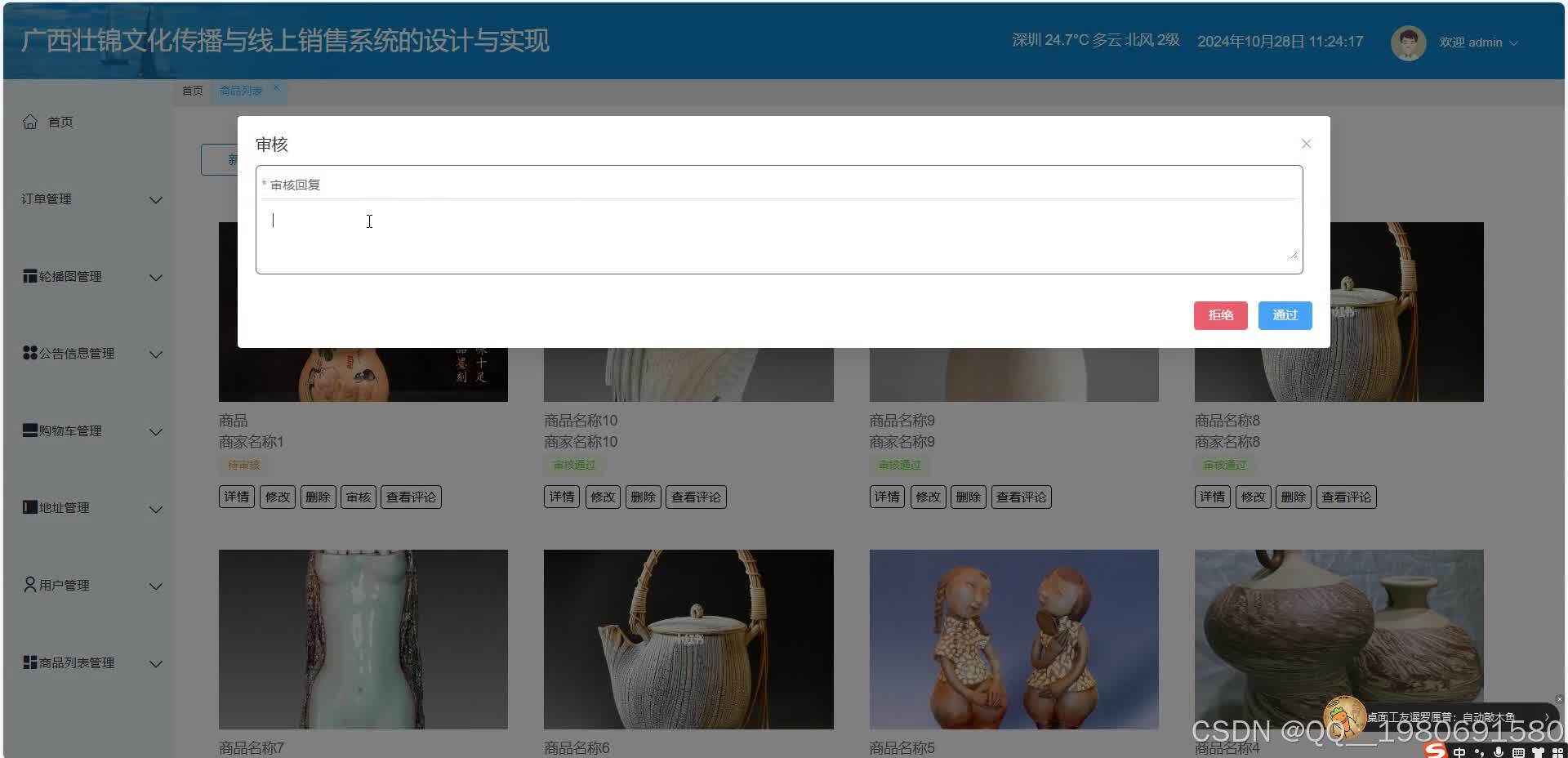Close the 审核 dialog with the X
Screen dimensions: 1568x758
coord(1305,143)
